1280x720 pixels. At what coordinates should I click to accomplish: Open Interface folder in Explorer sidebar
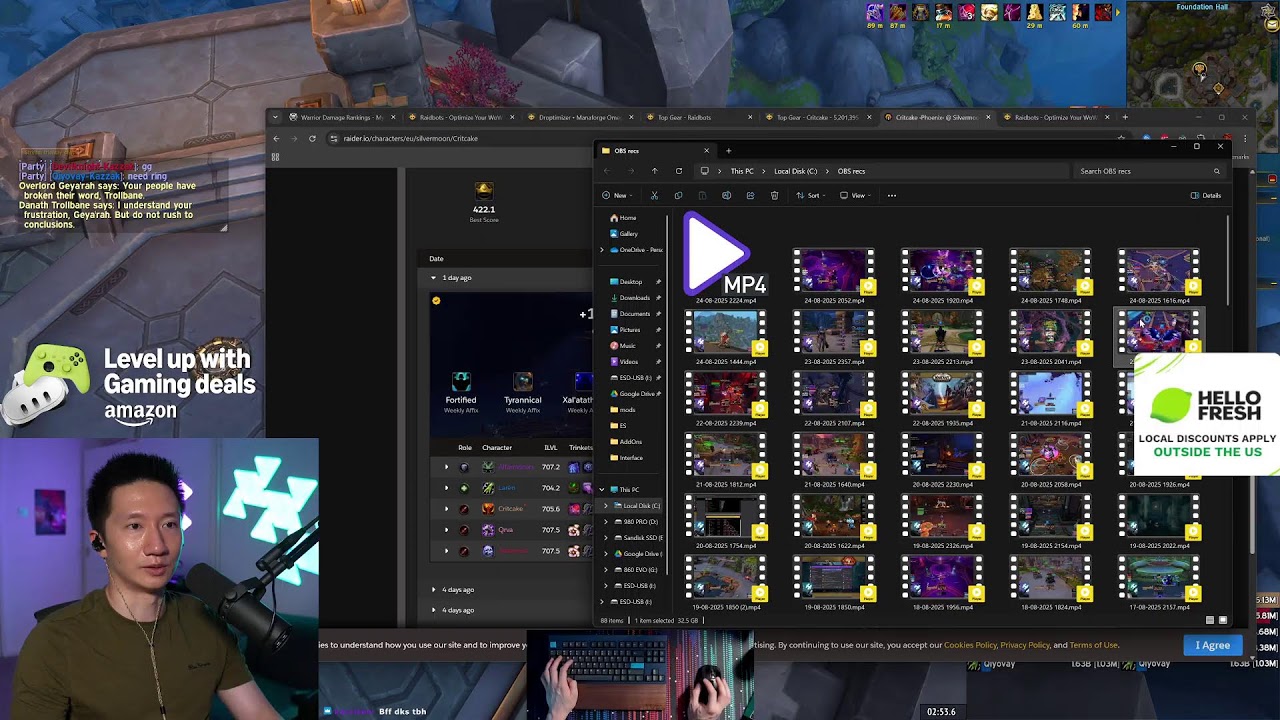point(626,458)
